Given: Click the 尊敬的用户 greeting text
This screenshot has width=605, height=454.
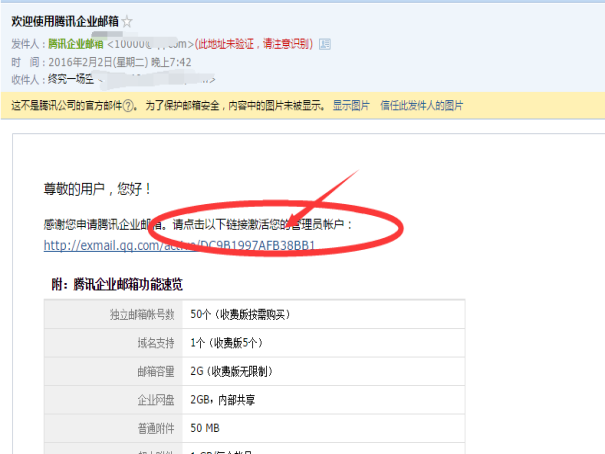Looking at the screenshot, I should [x=97, y=187].
